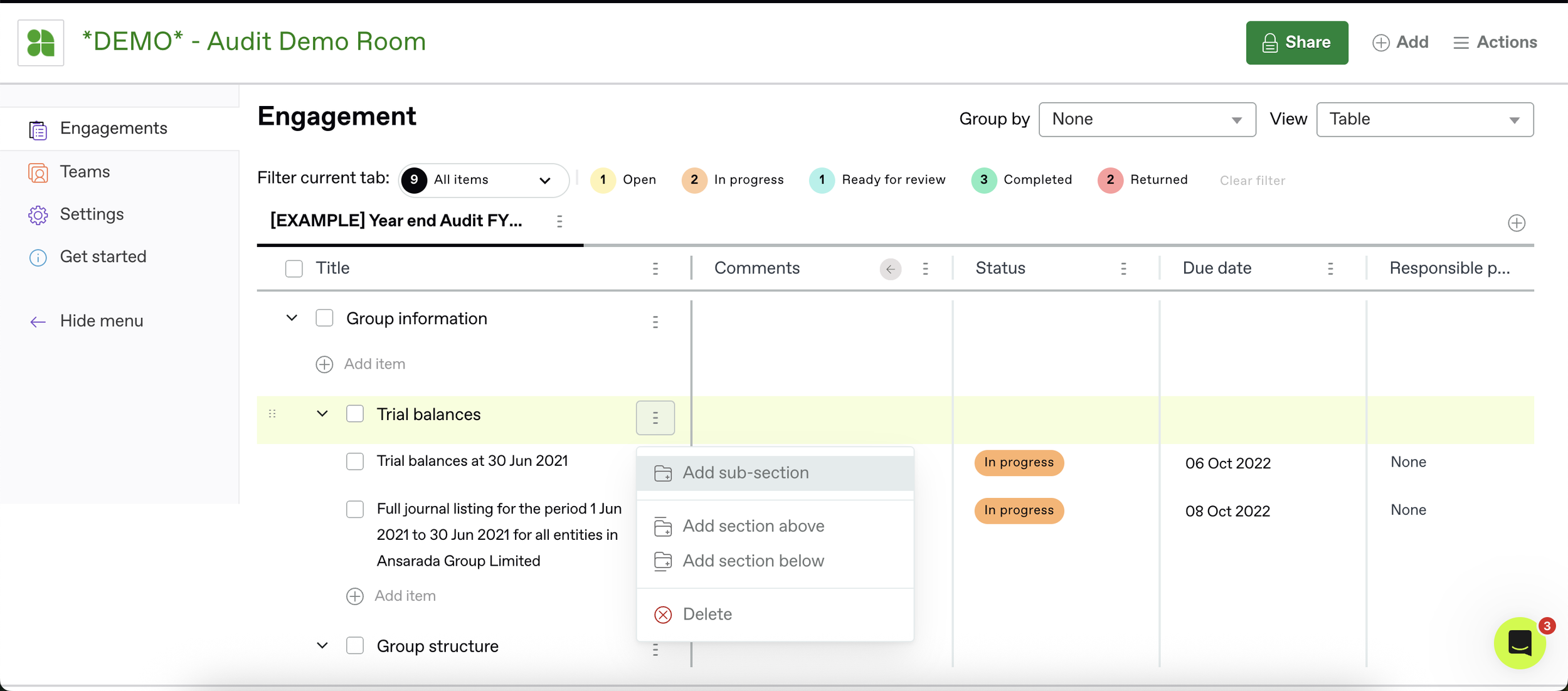Image resolution: width=1568 pixels, height=691 pixels.
Task: Click Hide menu in the sidebar
Action: point(101,321)
